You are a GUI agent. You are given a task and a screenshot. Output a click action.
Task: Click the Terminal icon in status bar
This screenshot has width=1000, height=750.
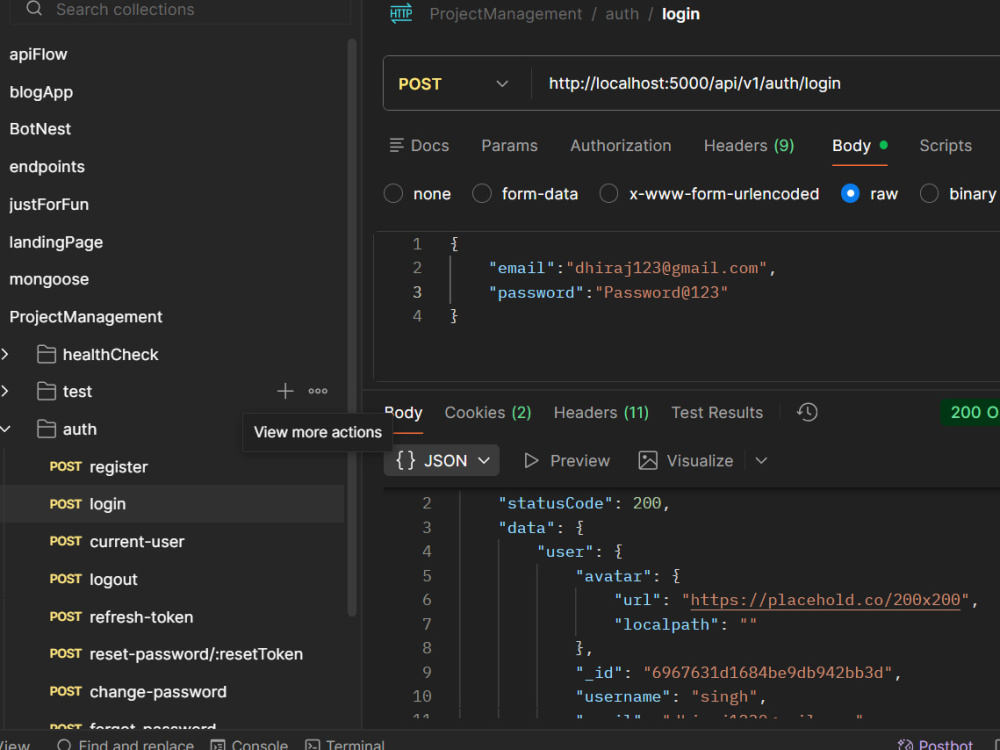[x=312, y=745]
